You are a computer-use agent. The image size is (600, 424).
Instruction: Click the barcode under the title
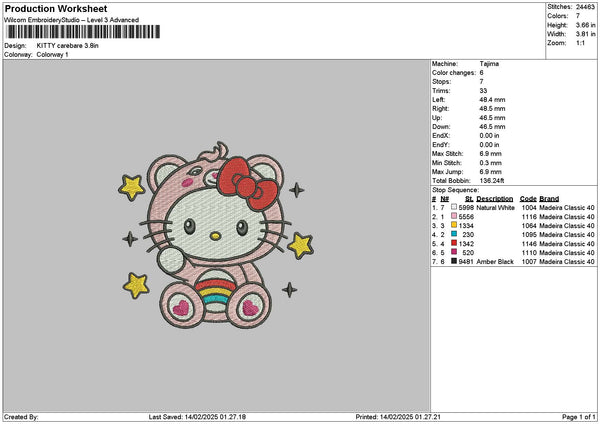[83, 32]
